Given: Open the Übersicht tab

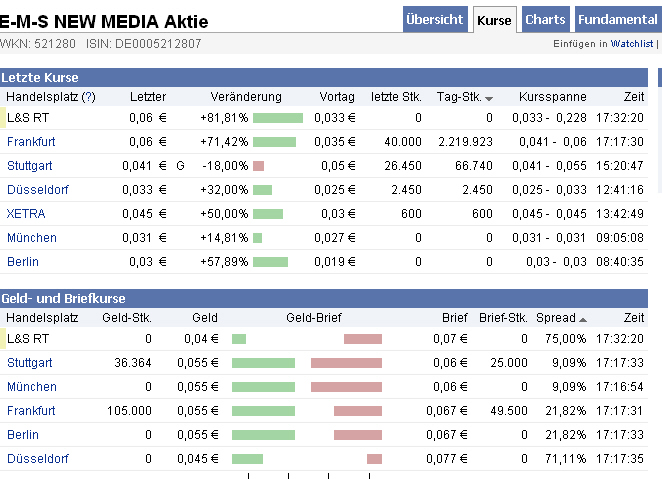Looking at the screenshot, I should pos(436,19).
